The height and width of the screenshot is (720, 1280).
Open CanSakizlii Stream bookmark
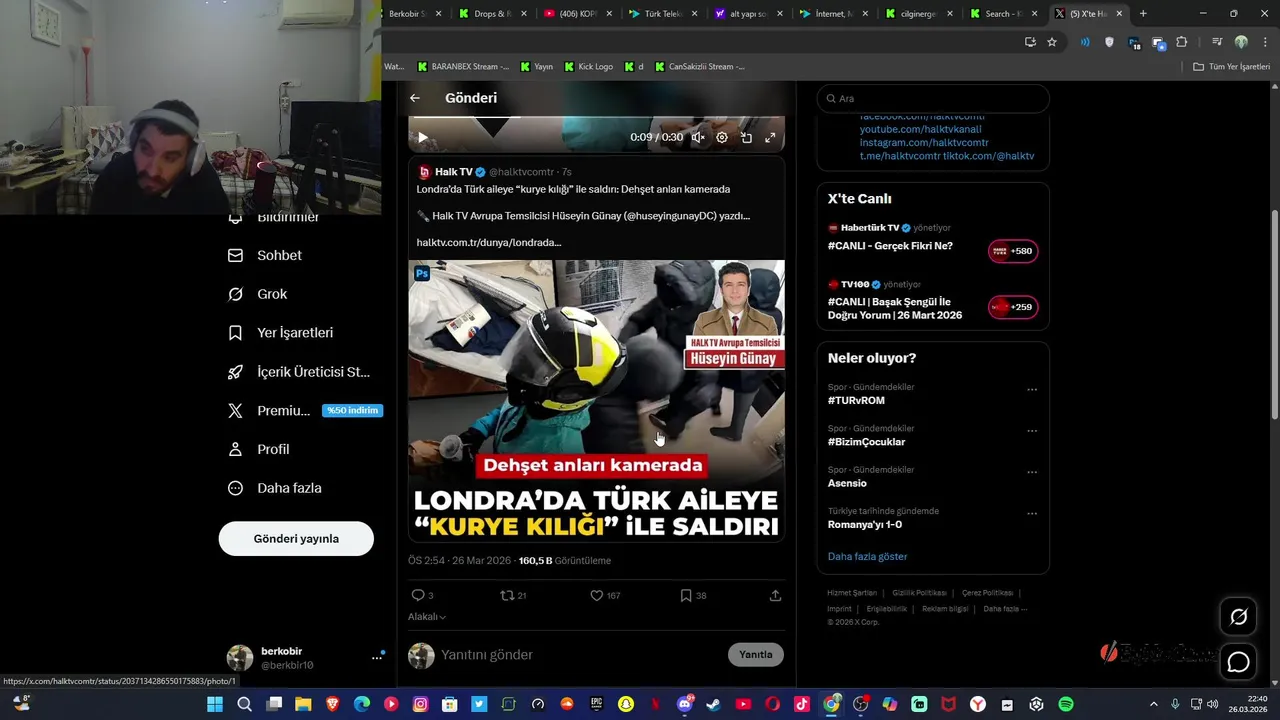tap(700, 67)
